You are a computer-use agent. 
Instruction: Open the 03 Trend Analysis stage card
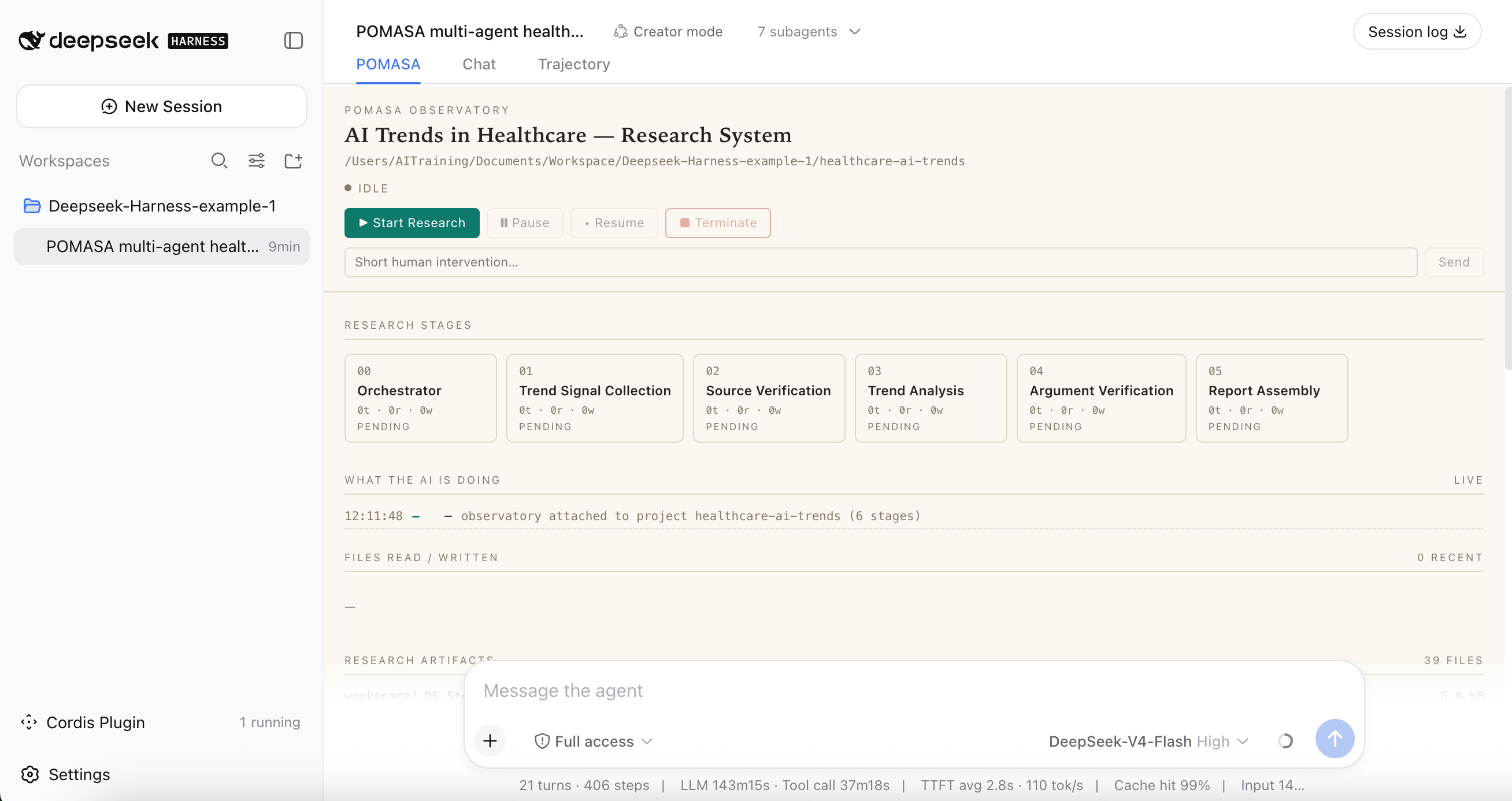[931, 398]
